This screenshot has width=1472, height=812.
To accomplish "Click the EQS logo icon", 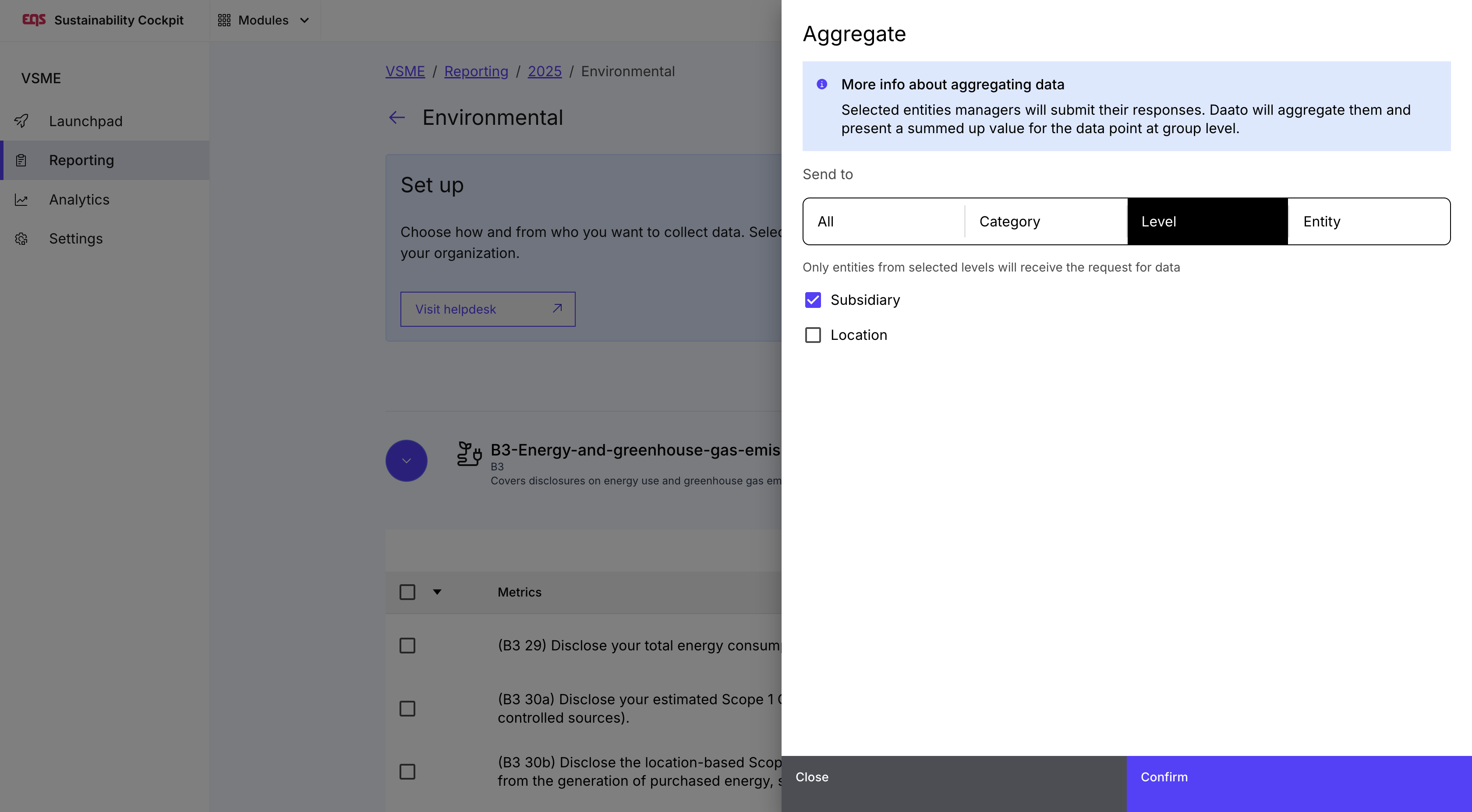I will pyautogui.click(x=34, y=20).
